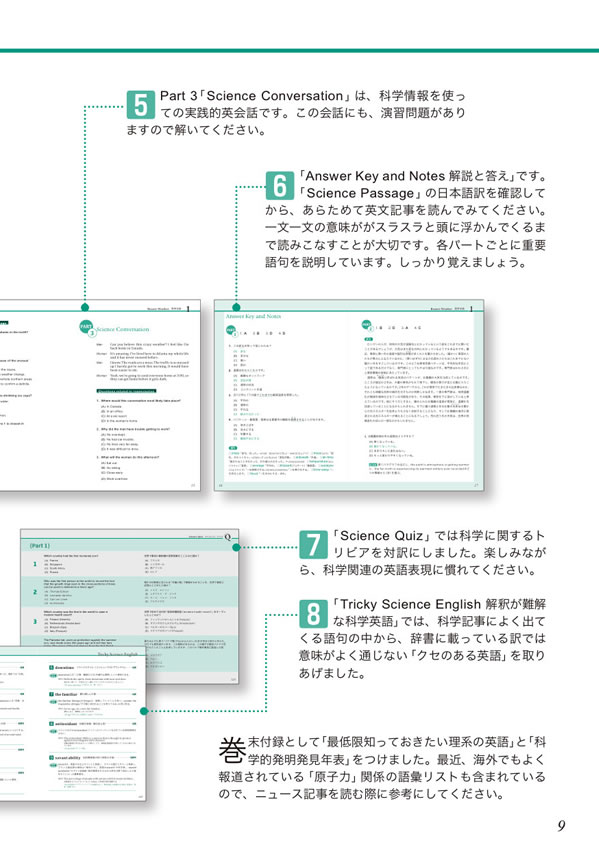Click the line '「Science Passage」の日本語訳を確認して'
The height and width of the screenshot is (850, 599).
click(422, 193)
